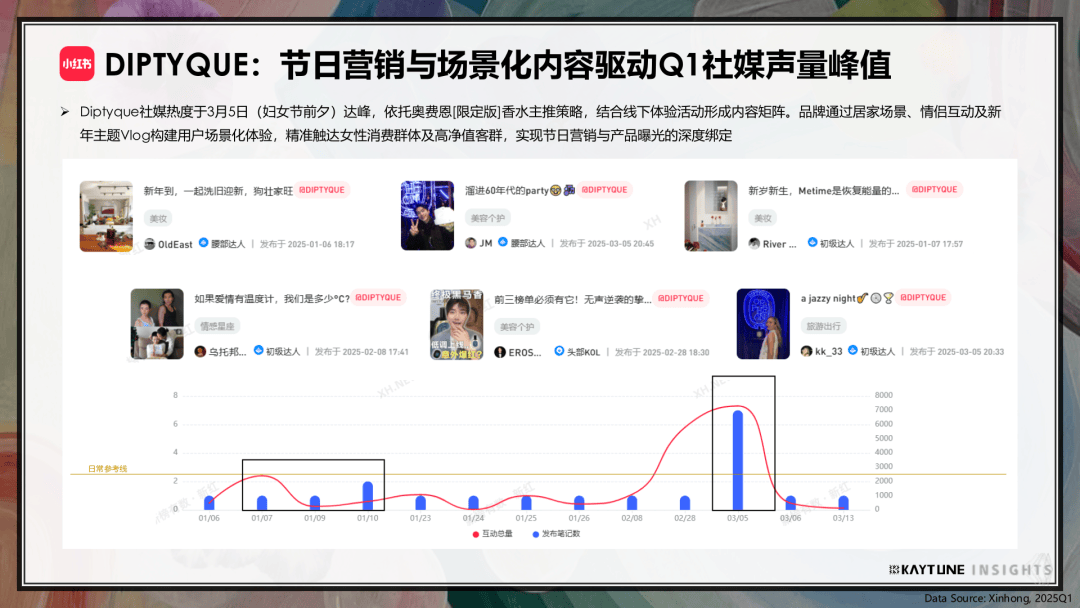
Task: Select the 旅游出行 category tag
Action: click(823, 326)
